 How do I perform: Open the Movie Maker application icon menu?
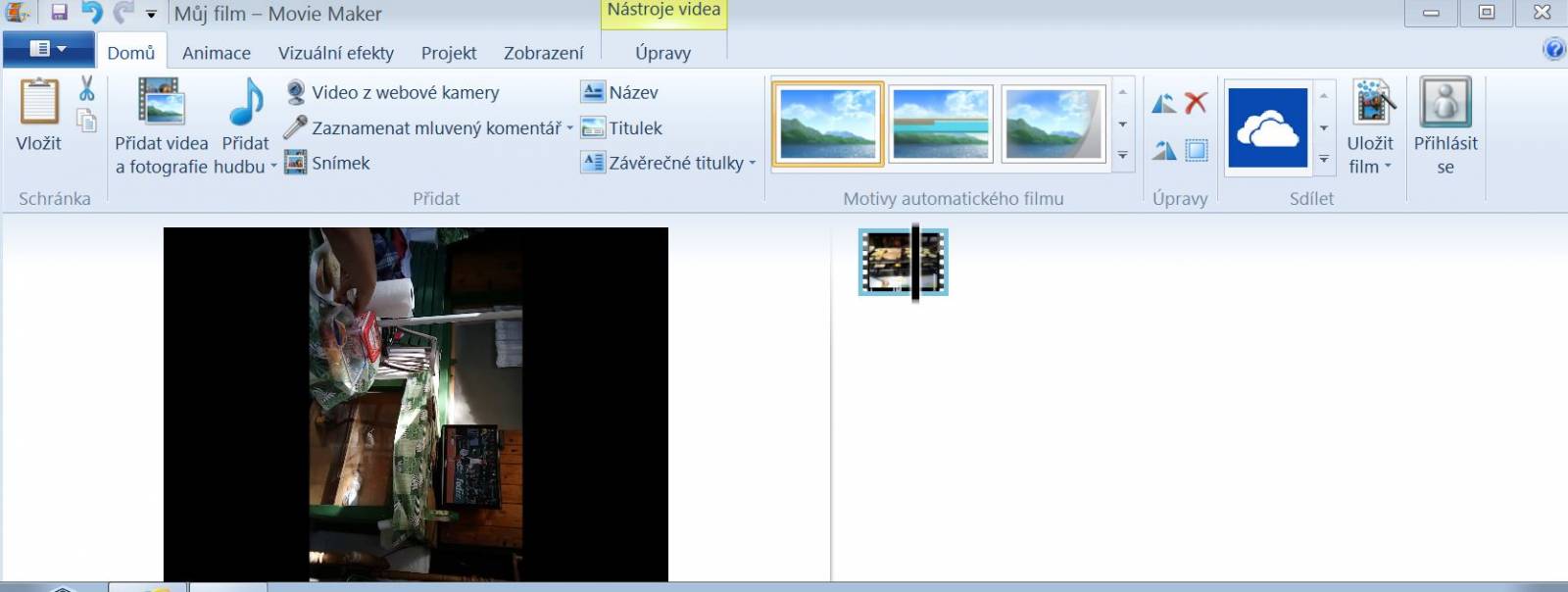coord(17,13)
